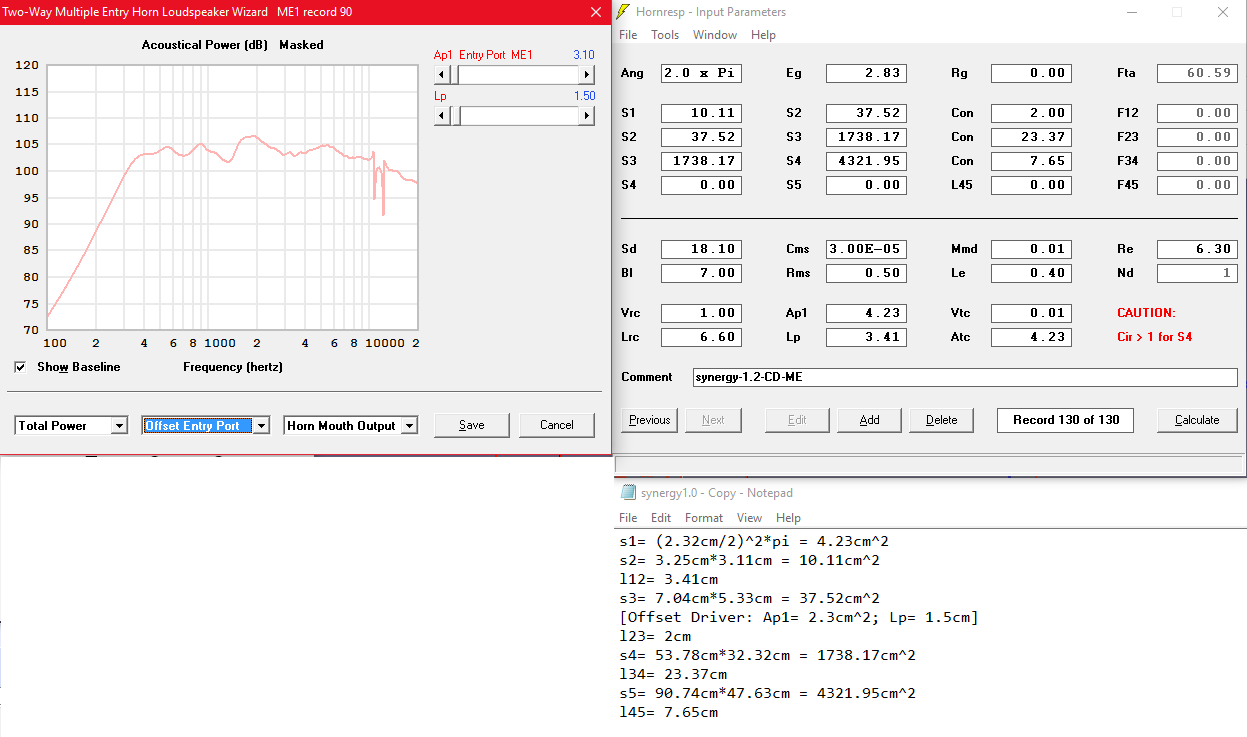1247x737 pixels.
Task: Click the Atc field showing 4.23
Action: click(x=1031, y=337)
